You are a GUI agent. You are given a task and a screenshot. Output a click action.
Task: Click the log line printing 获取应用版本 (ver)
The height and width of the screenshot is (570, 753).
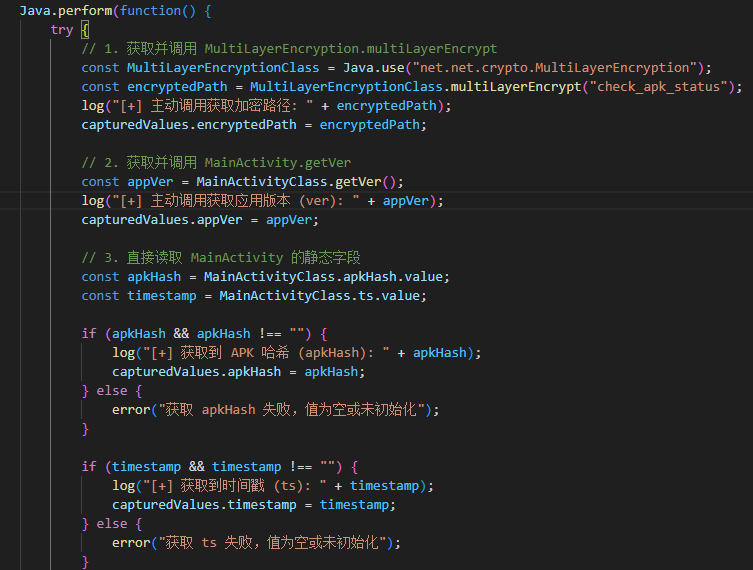point(263,201)
